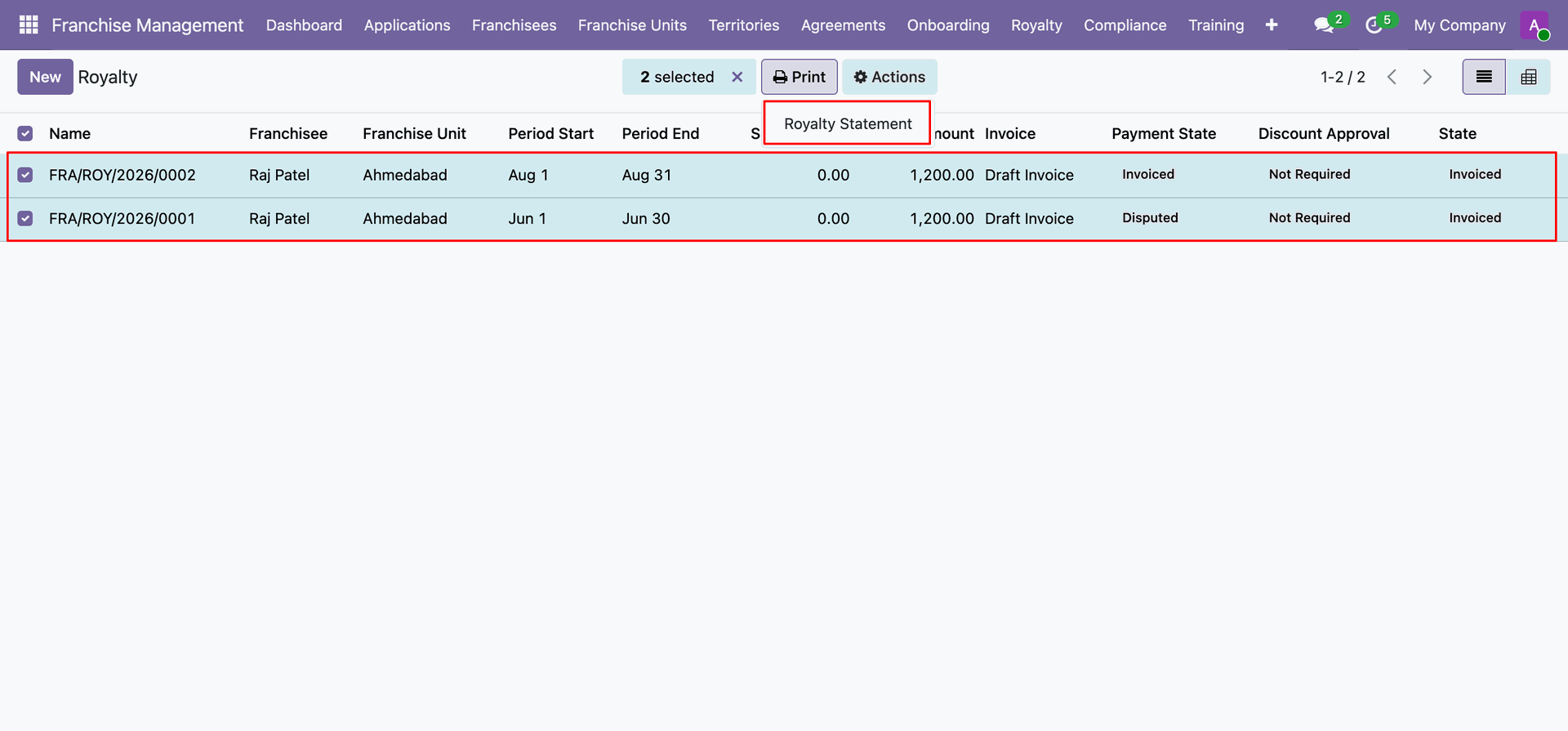
Task: Click Invoiced payment state in 0002 row
Action: (x=1147, y=174)
